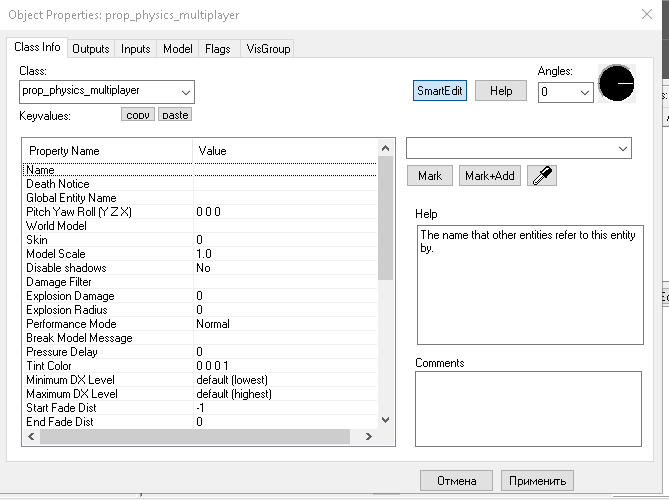Click the Применить apply button
The height and width of the screenshot is (500, 669).
click(537, 481)
